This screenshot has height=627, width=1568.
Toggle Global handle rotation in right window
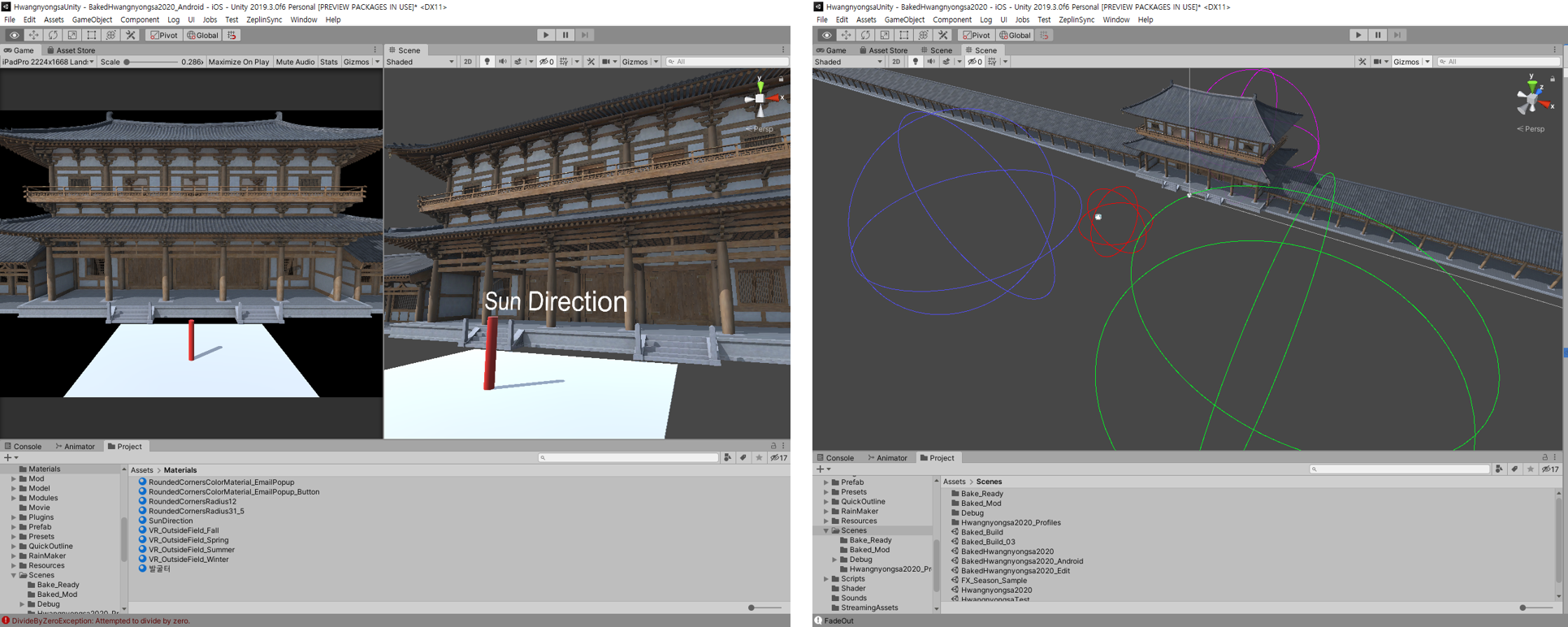pyautogui.click(x=1015, y=35)
